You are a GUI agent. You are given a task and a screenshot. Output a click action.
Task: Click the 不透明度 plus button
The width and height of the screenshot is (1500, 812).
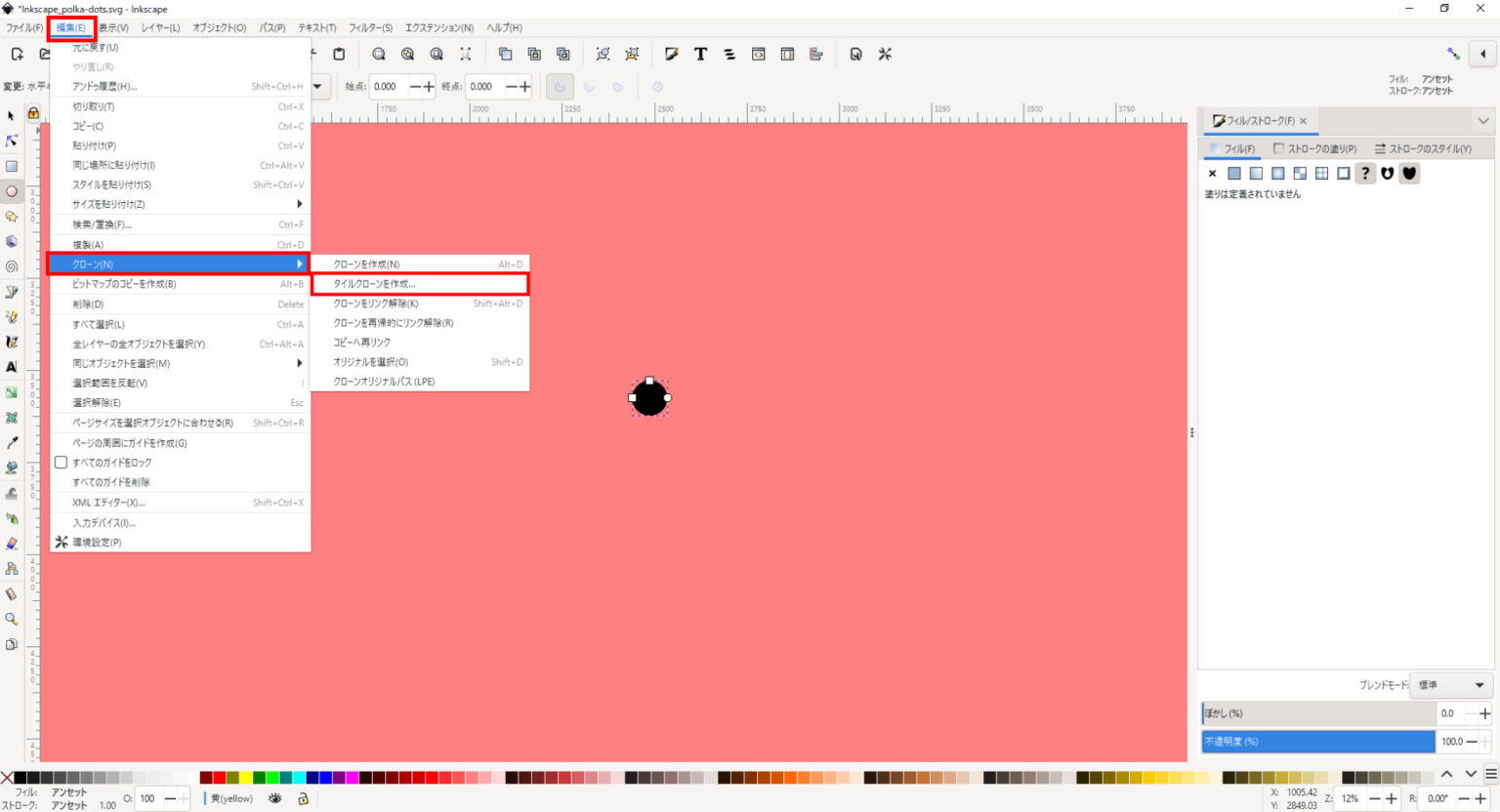pyautogui.click(x=1484, y=742)
